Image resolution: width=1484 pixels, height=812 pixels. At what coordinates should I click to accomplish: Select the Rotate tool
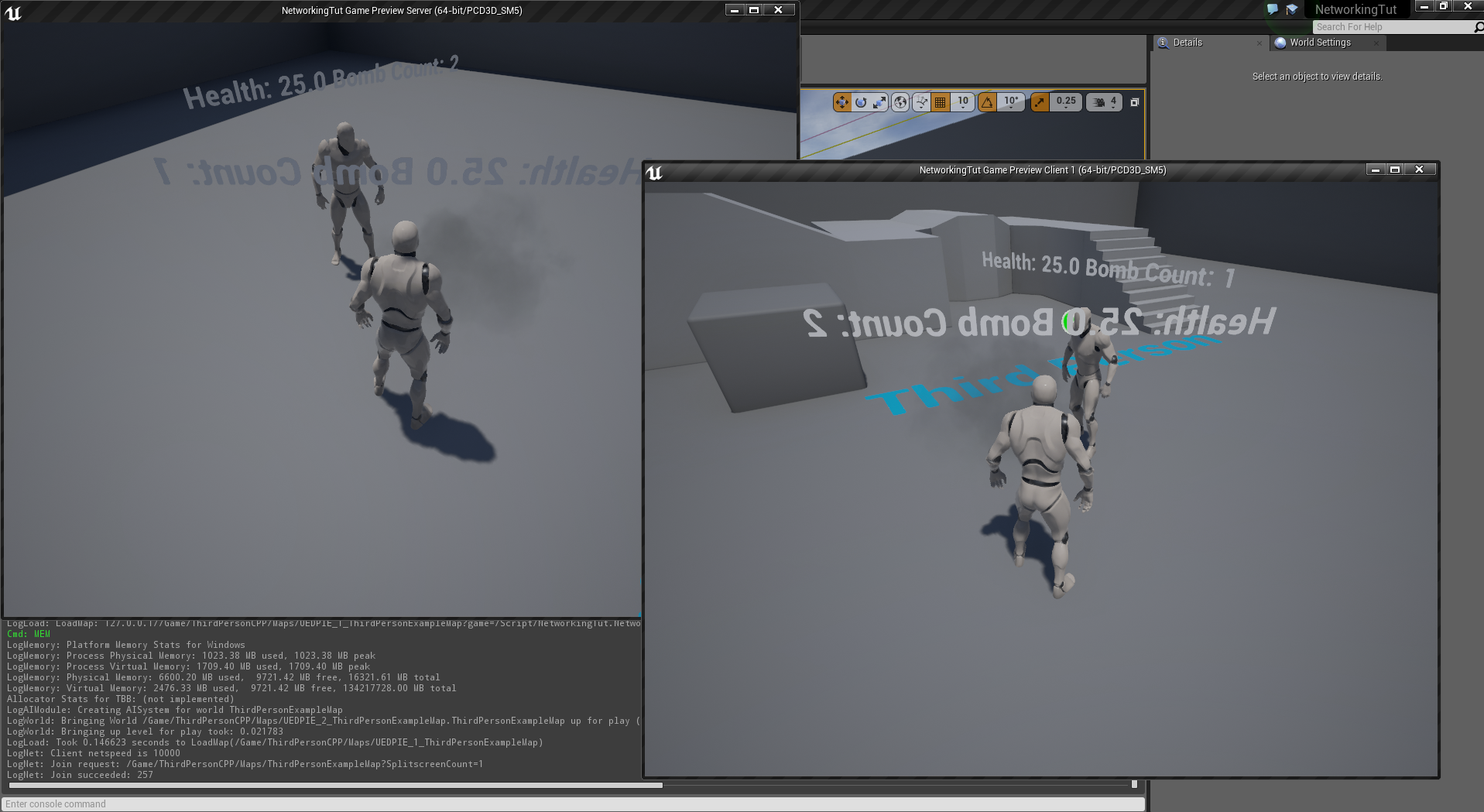tap(862, 102)
